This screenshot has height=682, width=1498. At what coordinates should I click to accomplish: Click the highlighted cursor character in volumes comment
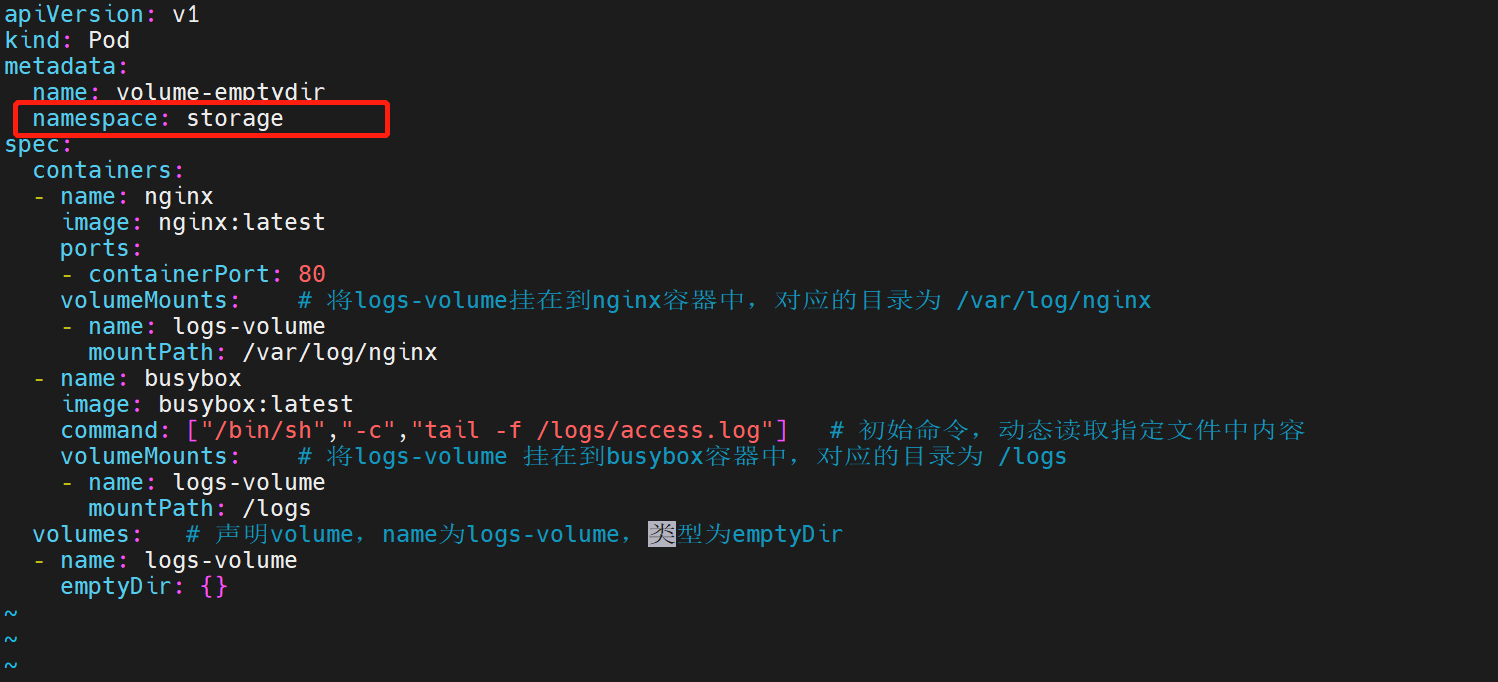pos(661,534)
